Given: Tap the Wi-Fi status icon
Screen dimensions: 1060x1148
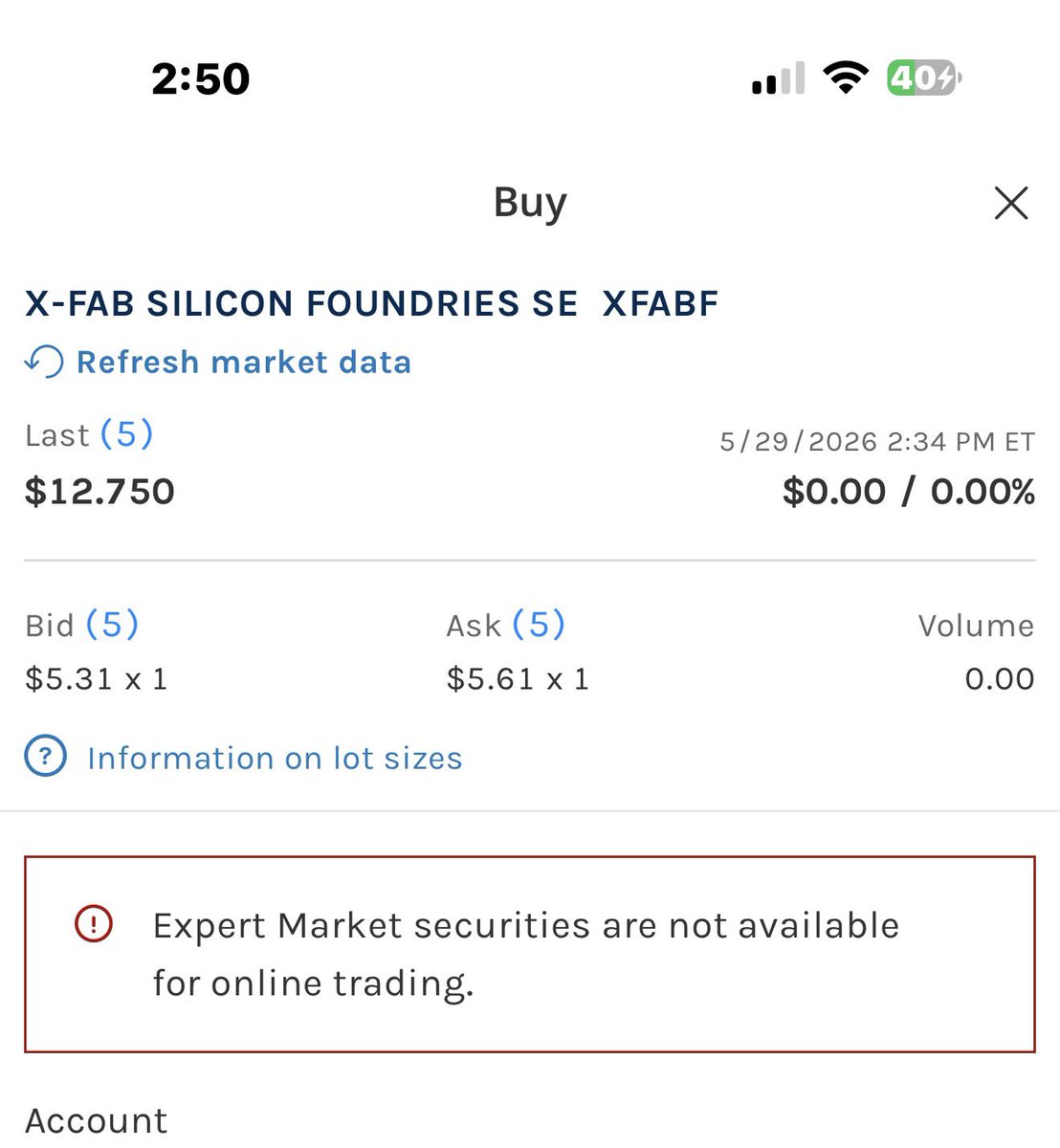Looking at the screenshot, I should click(846, 77).
